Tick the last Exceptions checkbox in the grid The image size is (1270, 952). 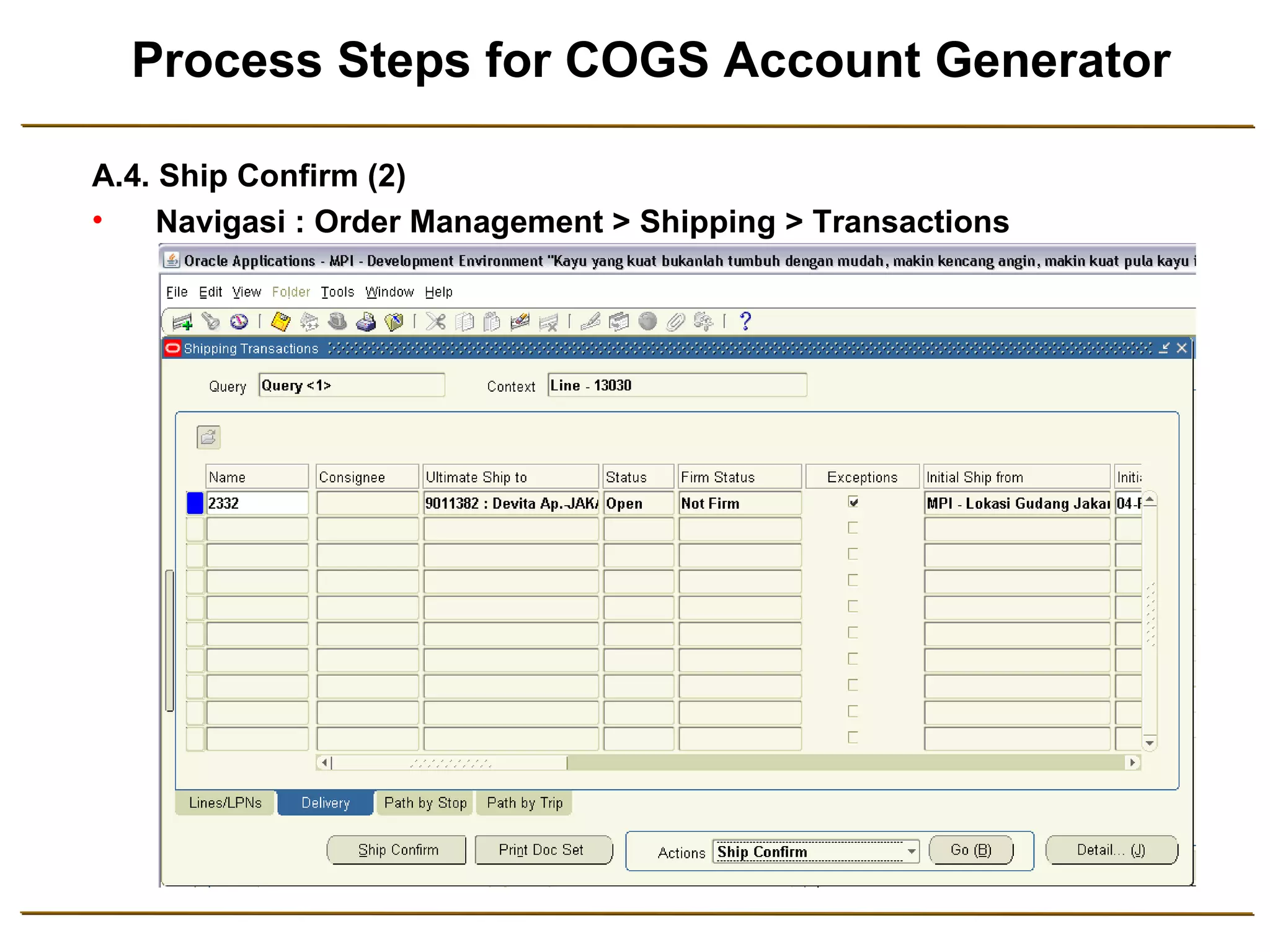click(853, 737)
